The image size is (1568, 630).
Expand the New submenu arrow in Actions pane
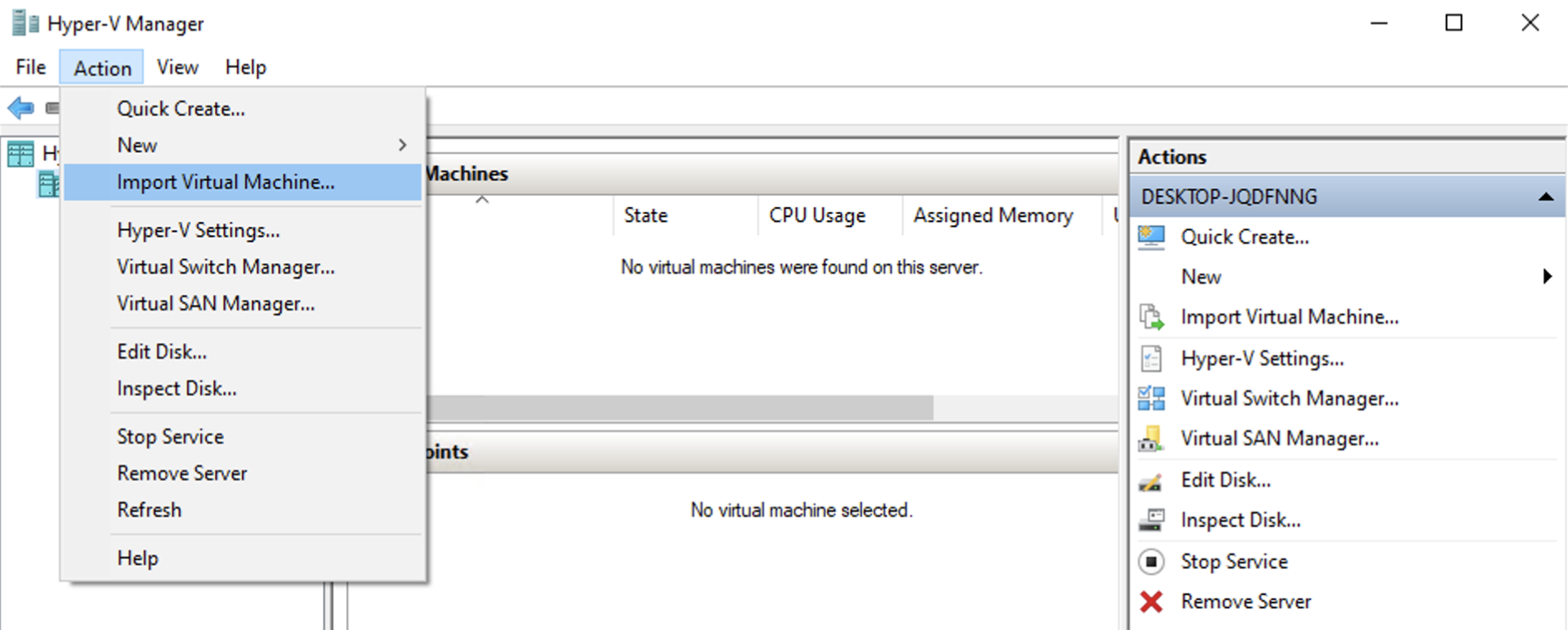click(1546, 276)
